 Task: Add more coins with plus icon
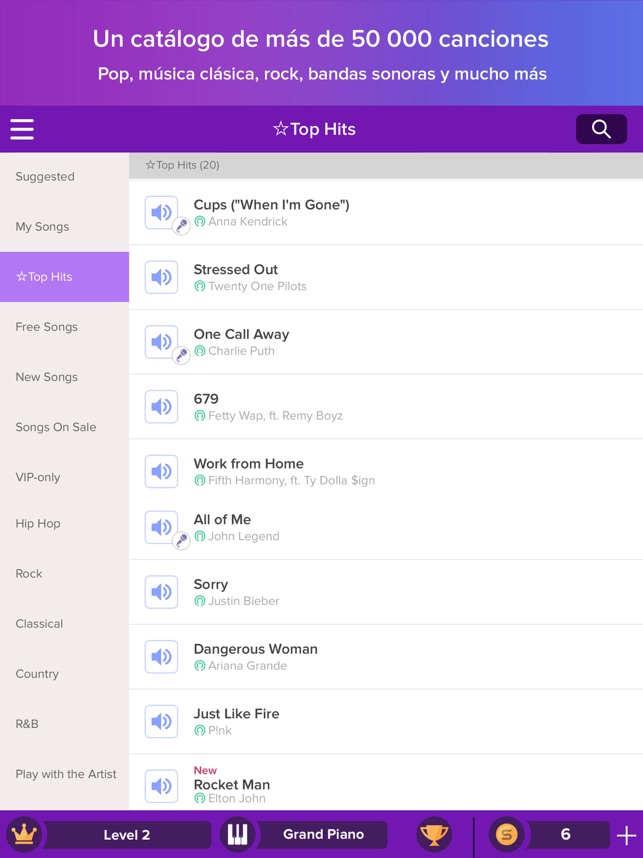[627, 836]
